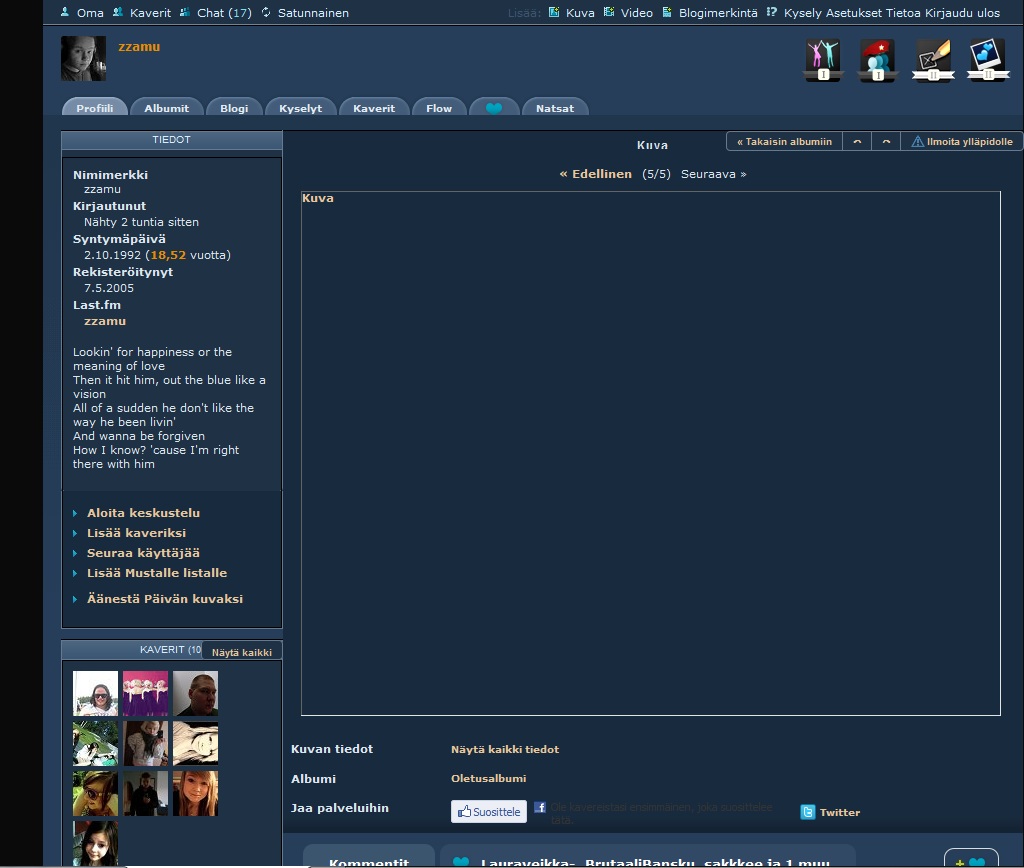Click the dancing people badge icon

coord(823,59)
